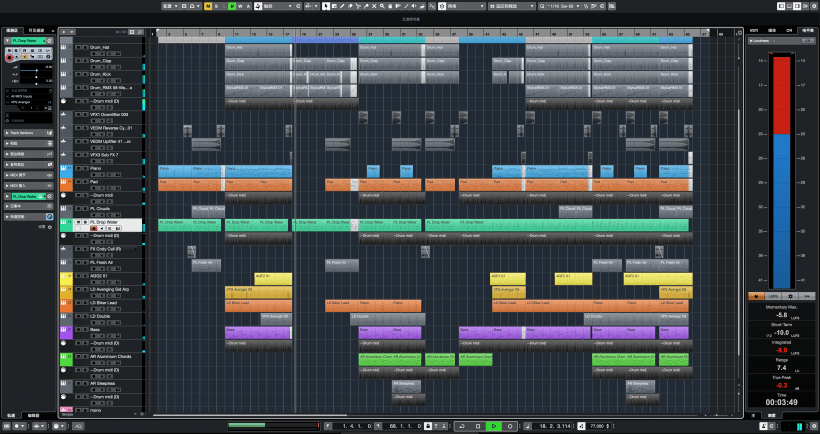Click the PL Drop Water track name
Viewport: 820px width, 434px height.
pyautogui.click(x=105, y=222)
